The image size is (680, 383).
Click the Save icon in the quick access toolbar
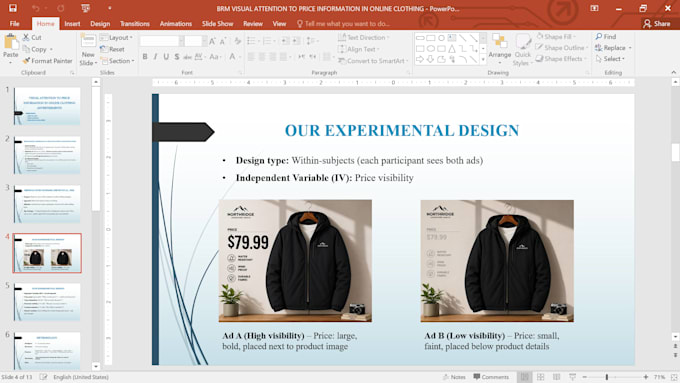pyautogui.click(x=13, y=8)
